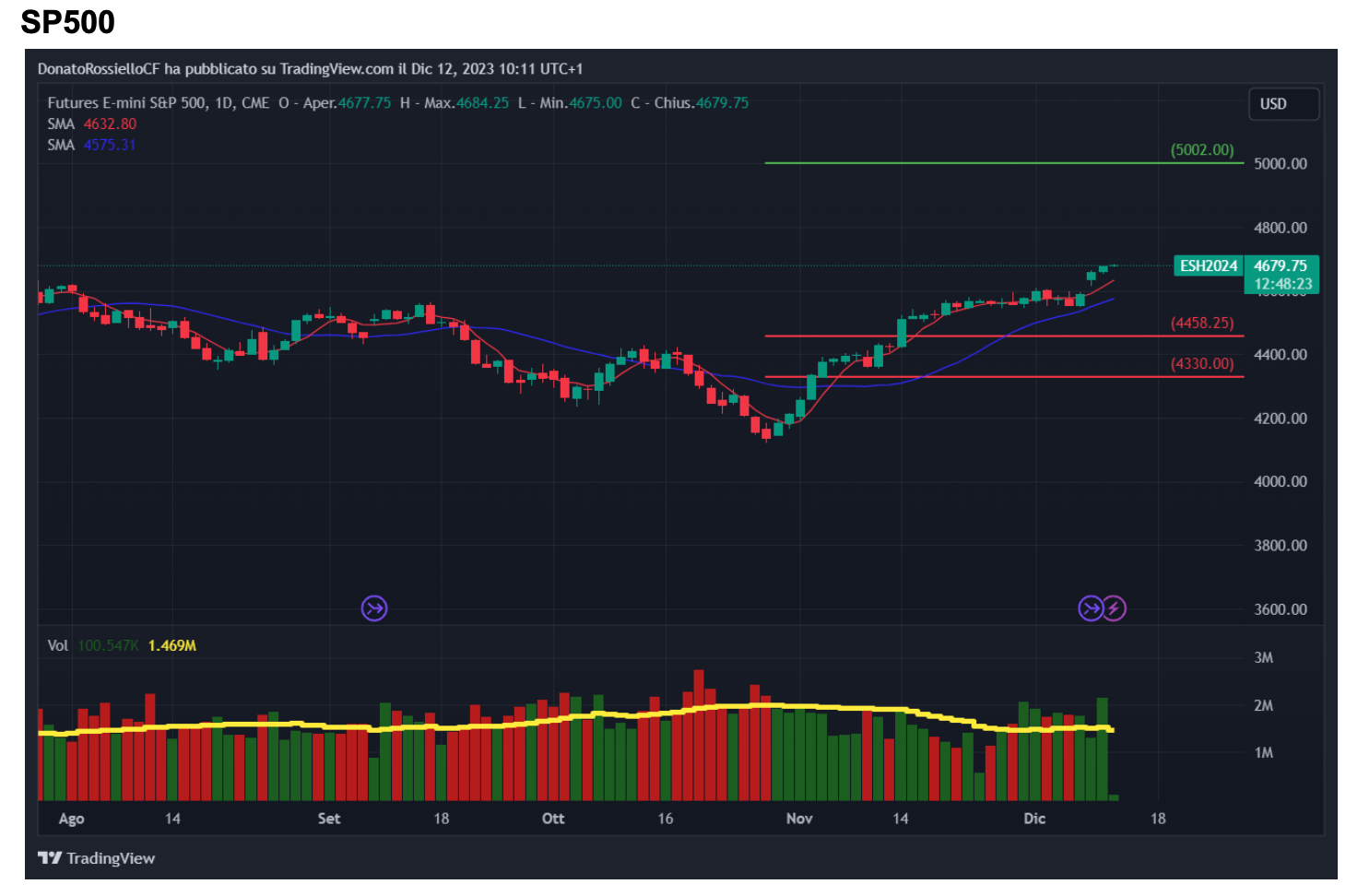Click the 1M volume axis label

pyautogui.click(x=1263, y=752)
